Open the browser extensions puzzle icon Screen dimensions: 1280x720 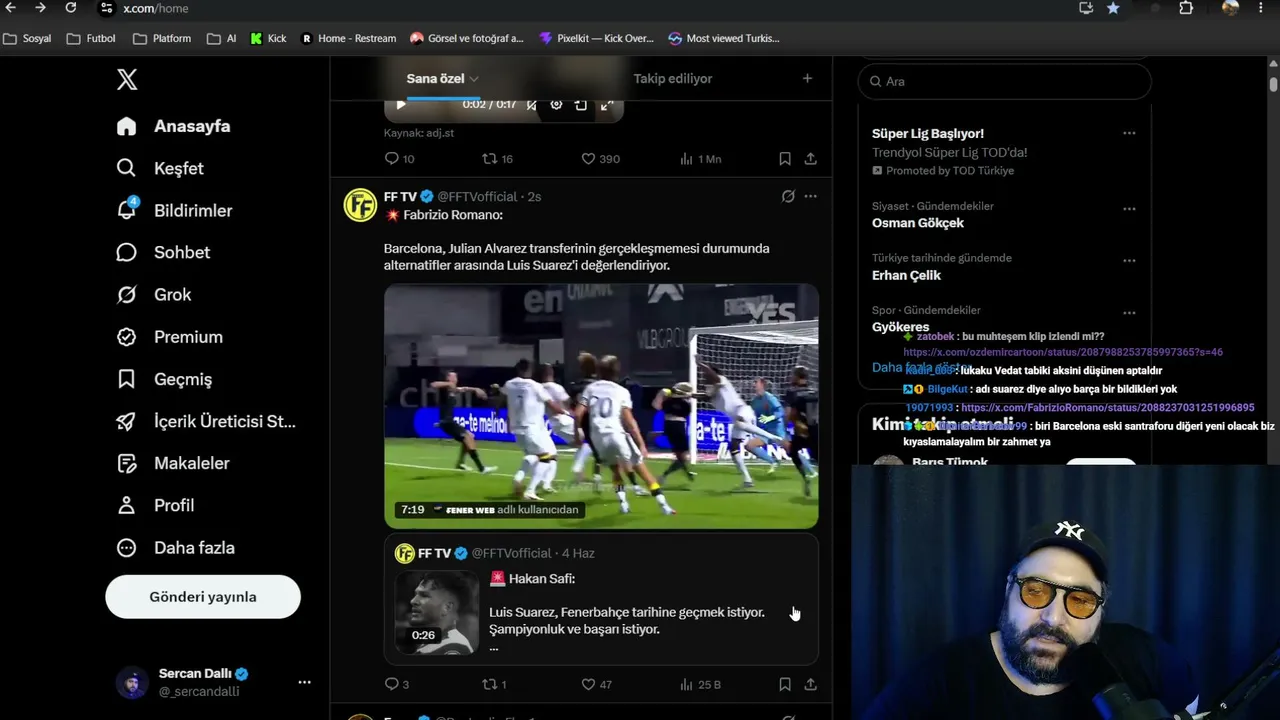point(1186,8)
